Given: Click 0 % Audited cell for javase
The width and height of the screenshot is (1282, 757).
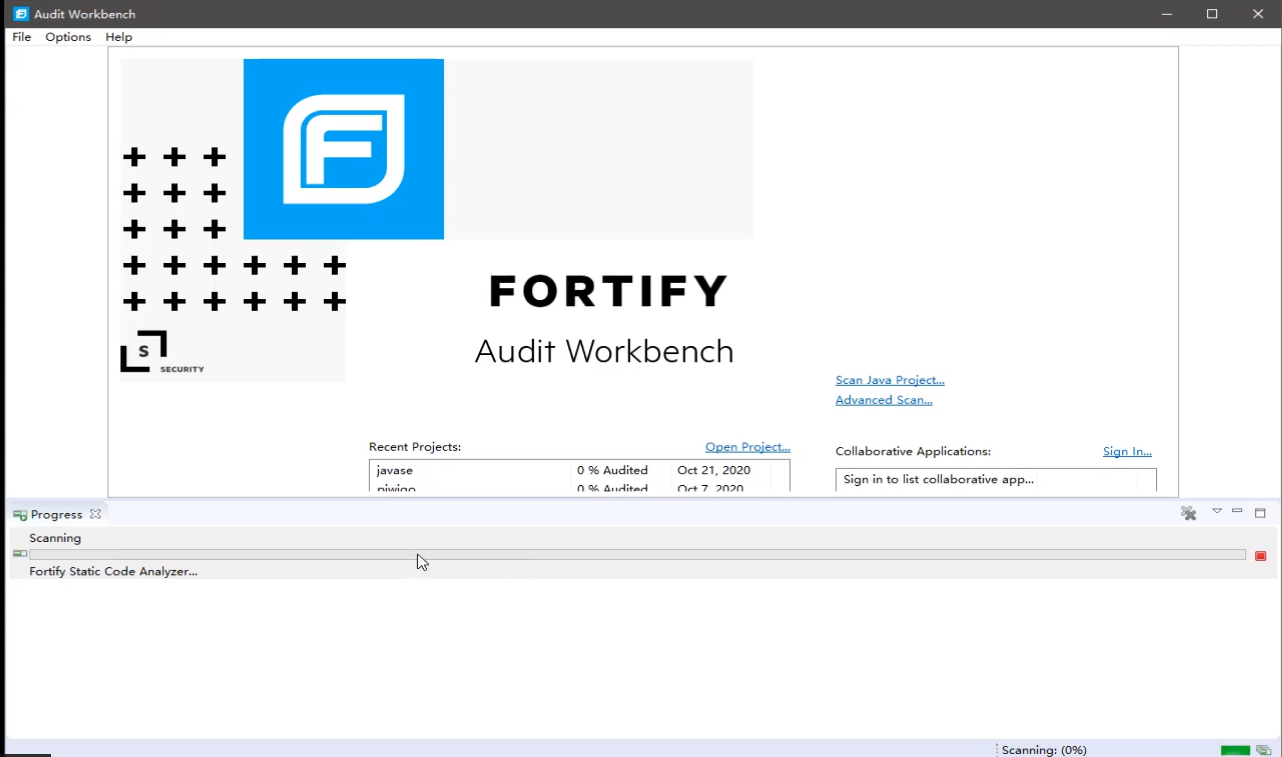Looking at the screenshot, I should point(612,470).
